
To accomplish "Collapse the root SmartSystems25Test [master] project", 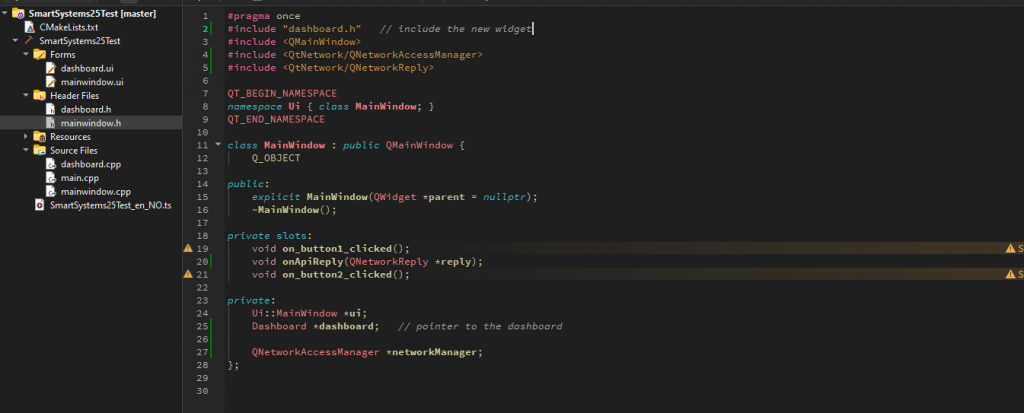I will coord(6,13).
